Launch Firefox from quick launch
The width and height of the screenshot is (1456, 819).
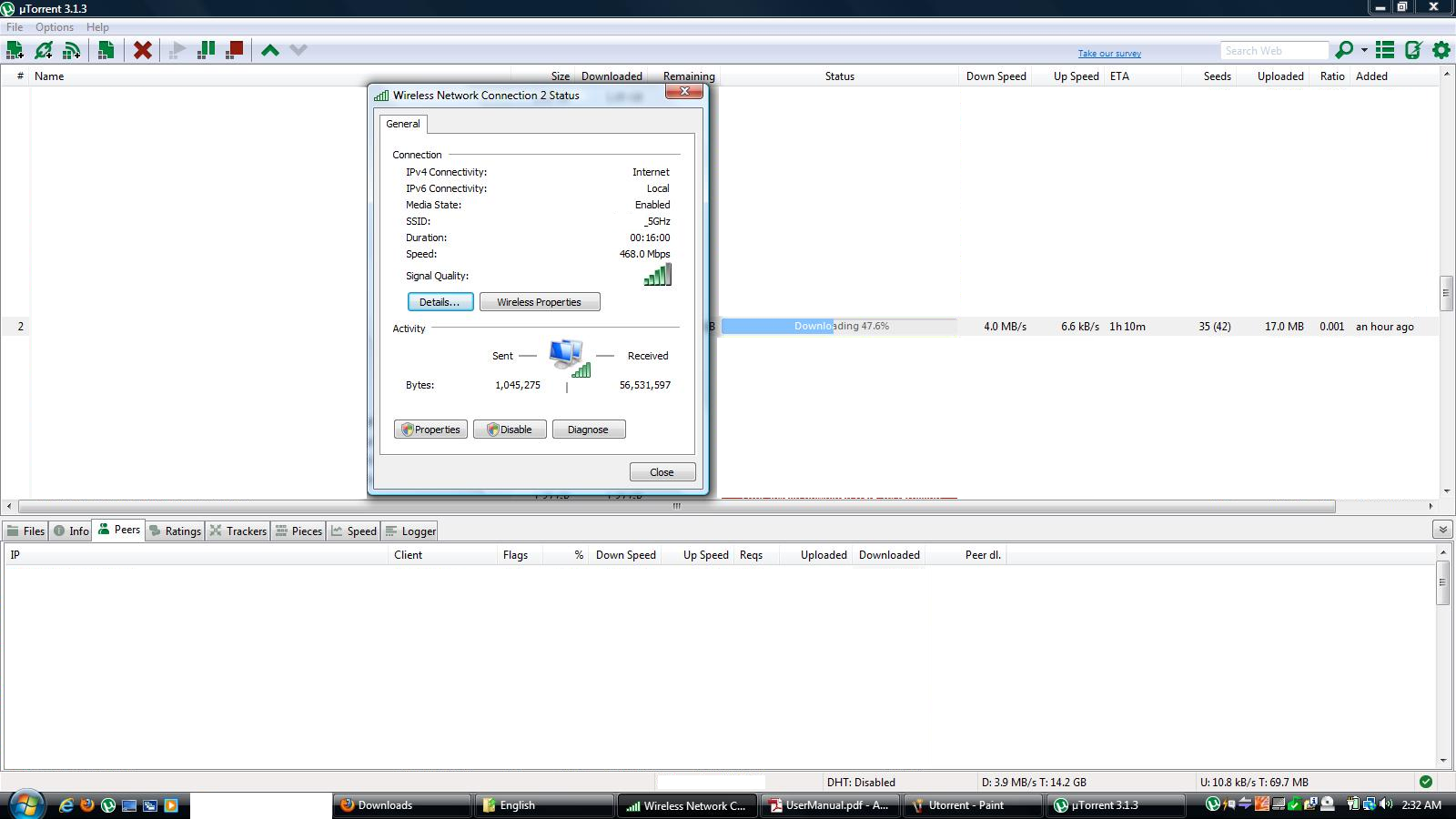(x=87, y=805)
